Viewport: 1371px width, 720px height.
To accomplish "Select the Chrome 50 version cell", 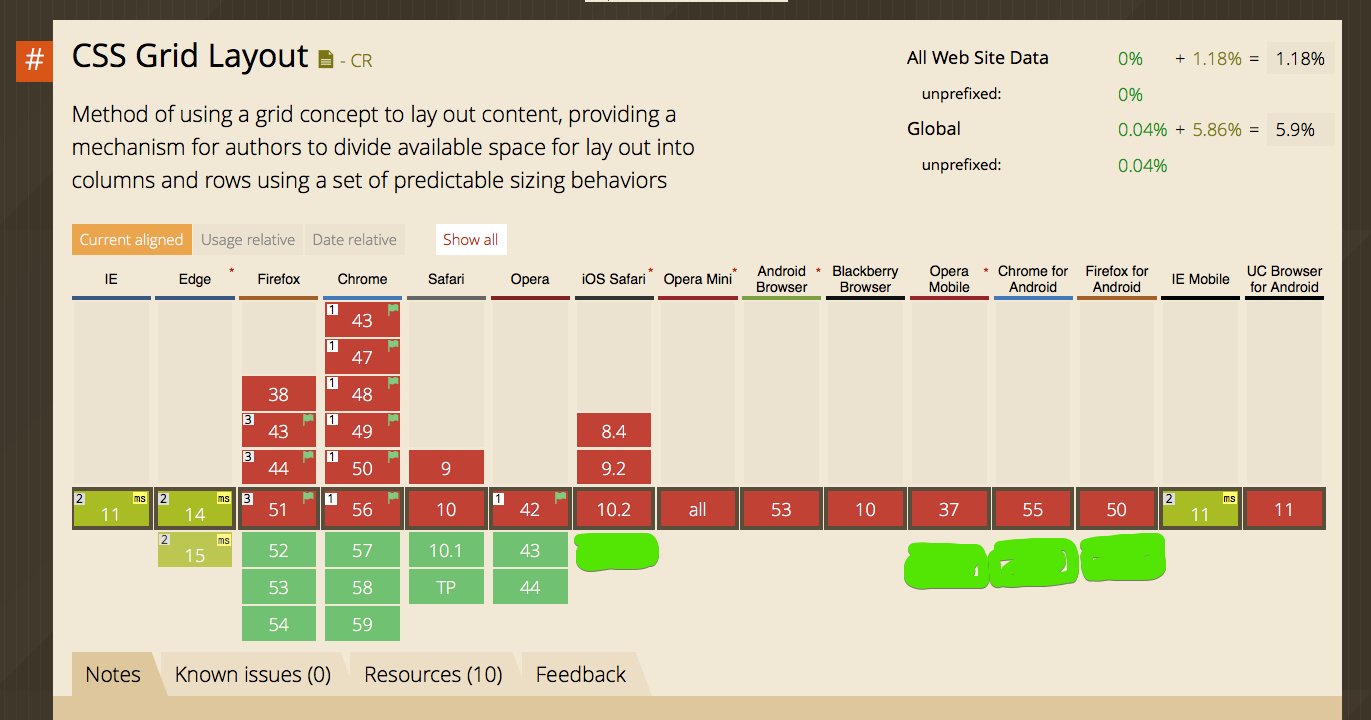I will point(362,468).
